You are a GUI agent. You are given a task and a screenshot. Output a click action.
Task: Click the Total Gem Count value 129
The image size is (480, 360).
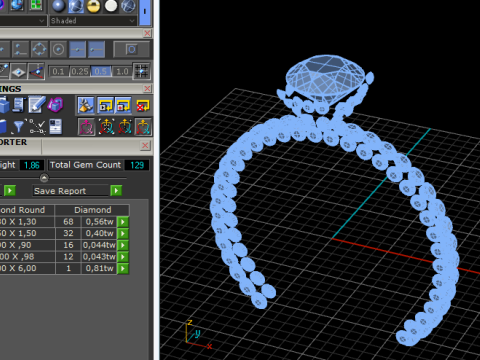click(137, 165)
